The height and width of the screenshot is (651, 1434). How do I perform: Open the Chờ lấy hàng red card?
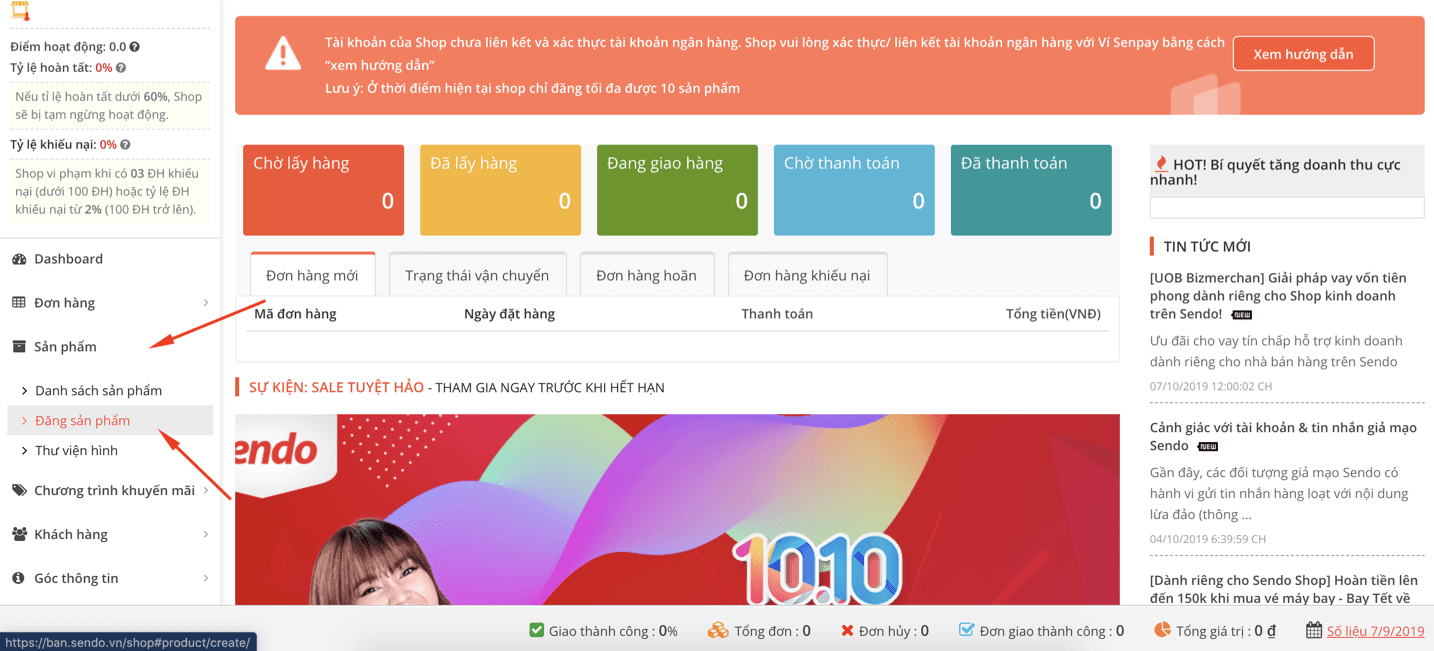point(323,190)
